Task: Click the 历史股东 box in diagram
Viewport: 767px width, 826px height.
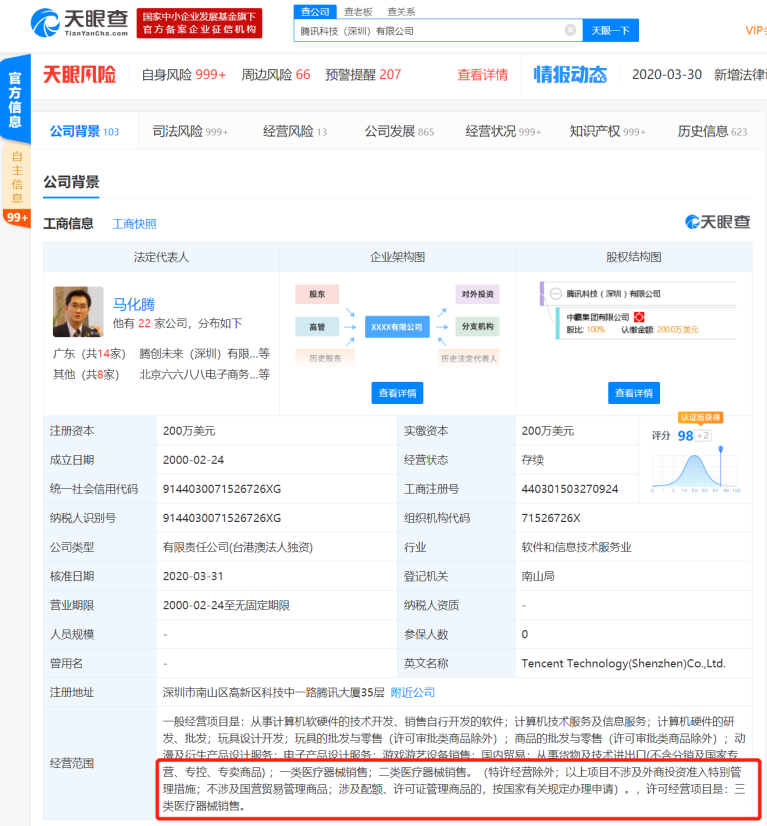Action: 325,358
